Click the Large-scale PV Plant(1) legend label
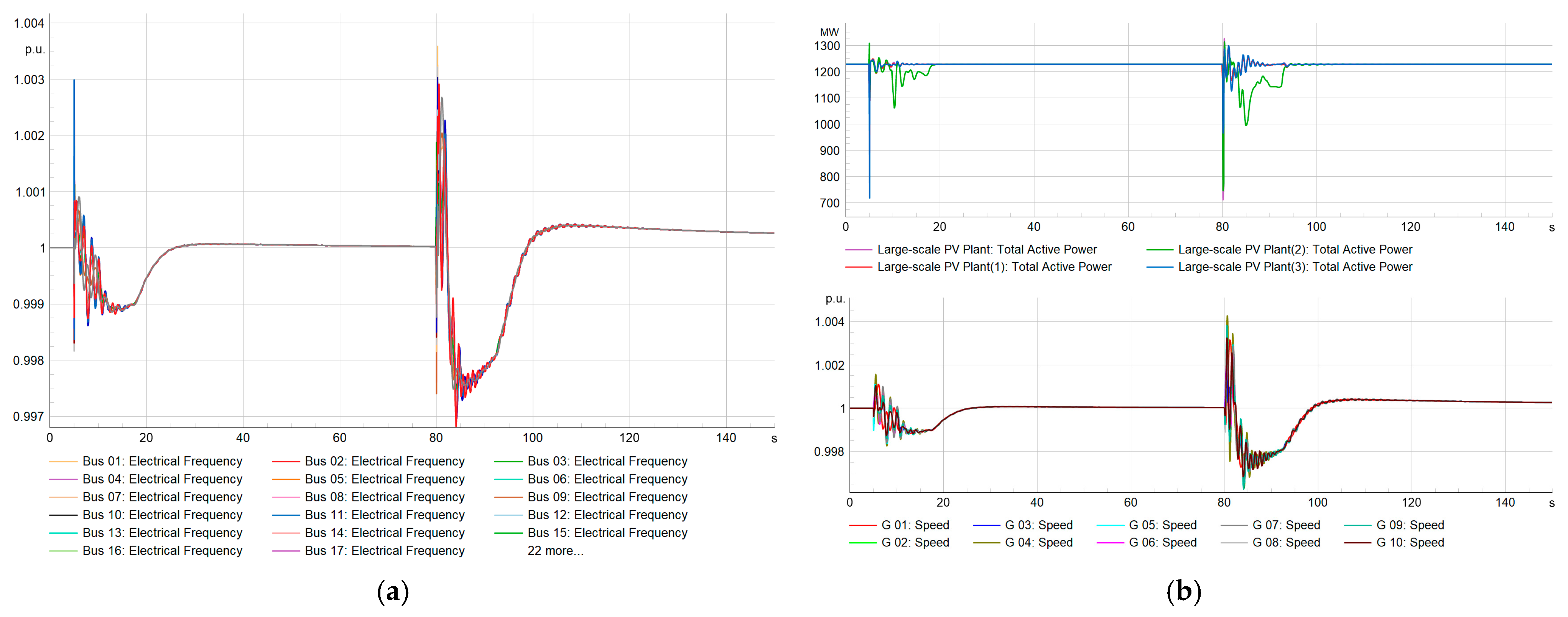1568x617 pixels. tap(994, 267)
